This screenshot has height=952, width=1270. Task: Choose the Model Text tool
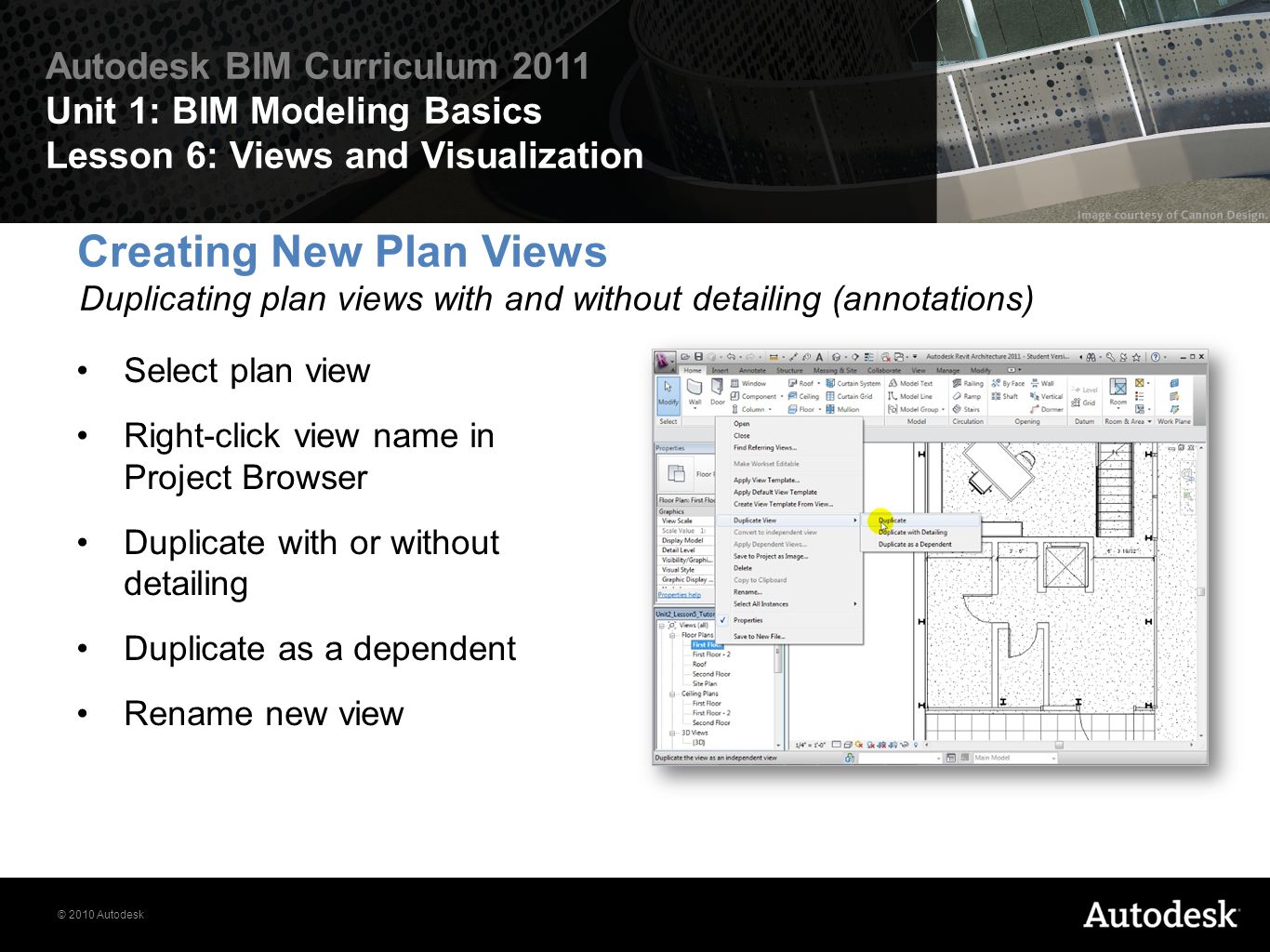910,383
